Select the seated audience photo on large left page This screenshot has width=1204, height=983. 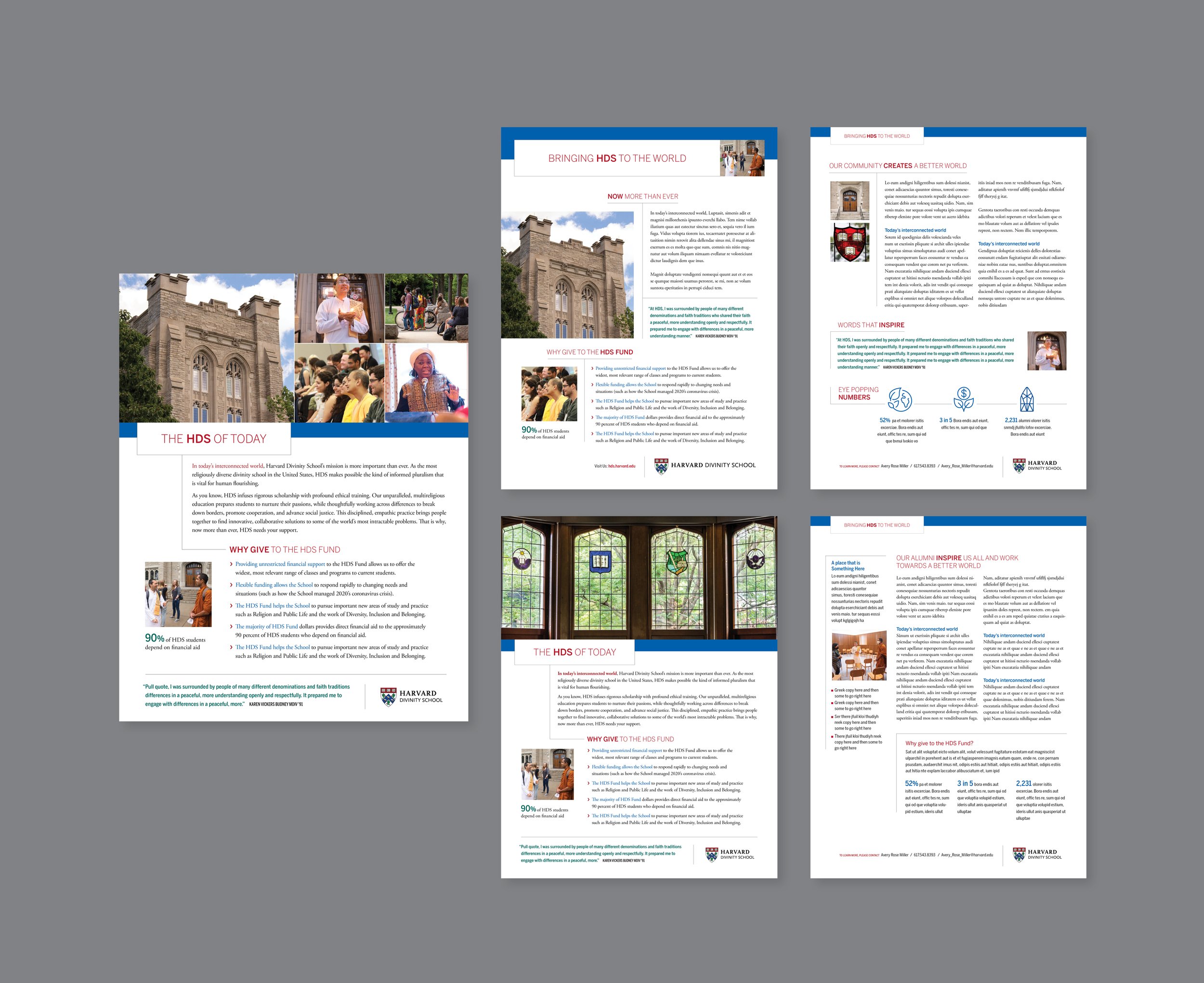click(x=340, y=383)
